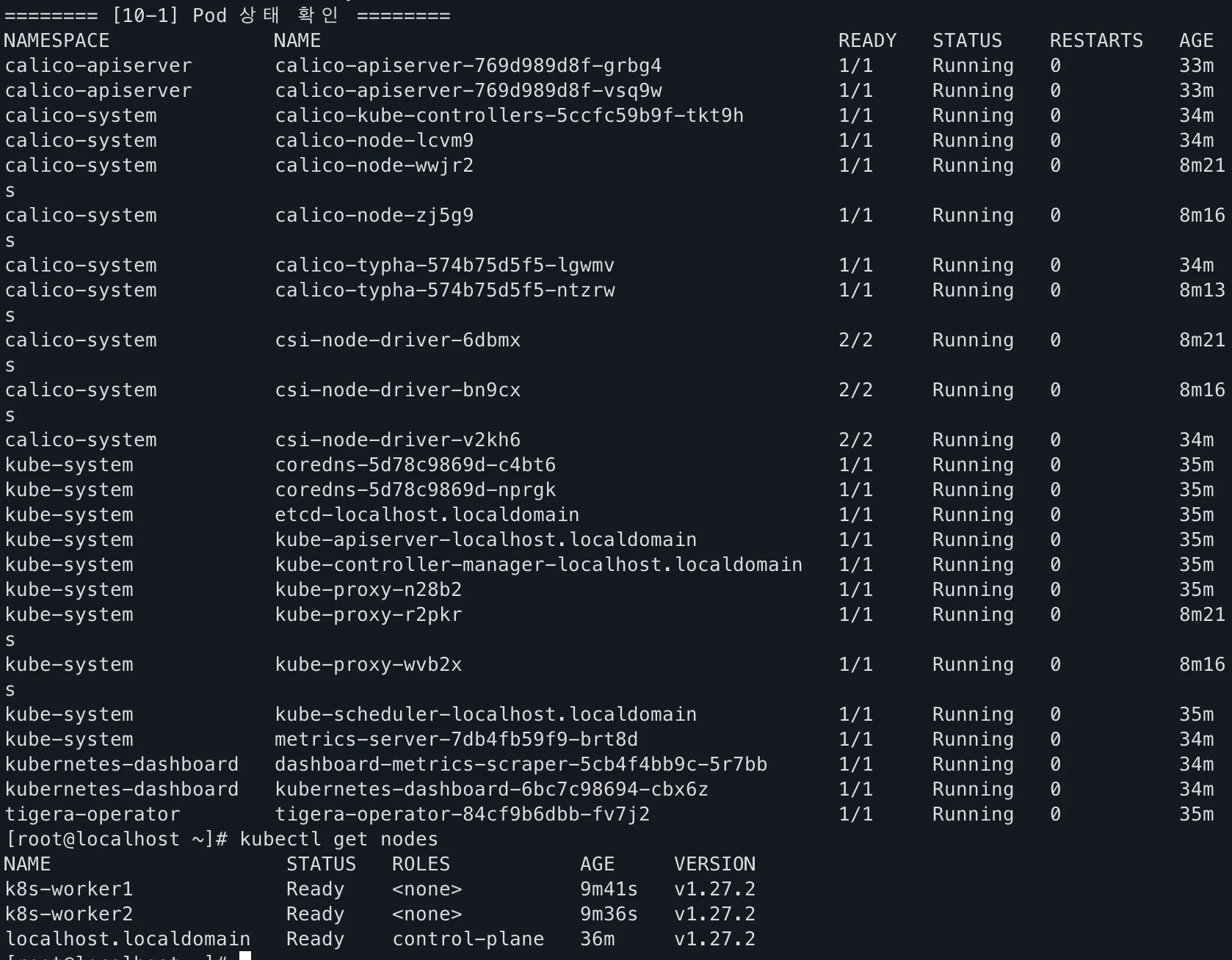Image resolution: width=1232 pixels, height=960 pixels.
Task: Click the calico-apiserver-769d989d8f-grbg4 pod name
Action: [x=468, y=66]
